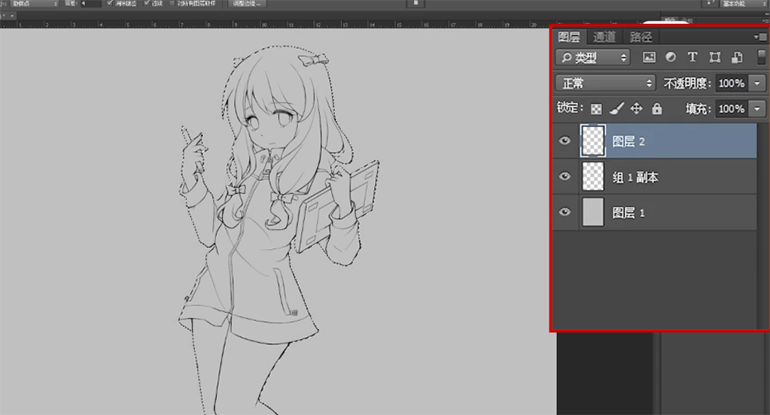Click the smart object filter icon
Image resolution: width=770 pixels, height=415 pixels.
735,58
